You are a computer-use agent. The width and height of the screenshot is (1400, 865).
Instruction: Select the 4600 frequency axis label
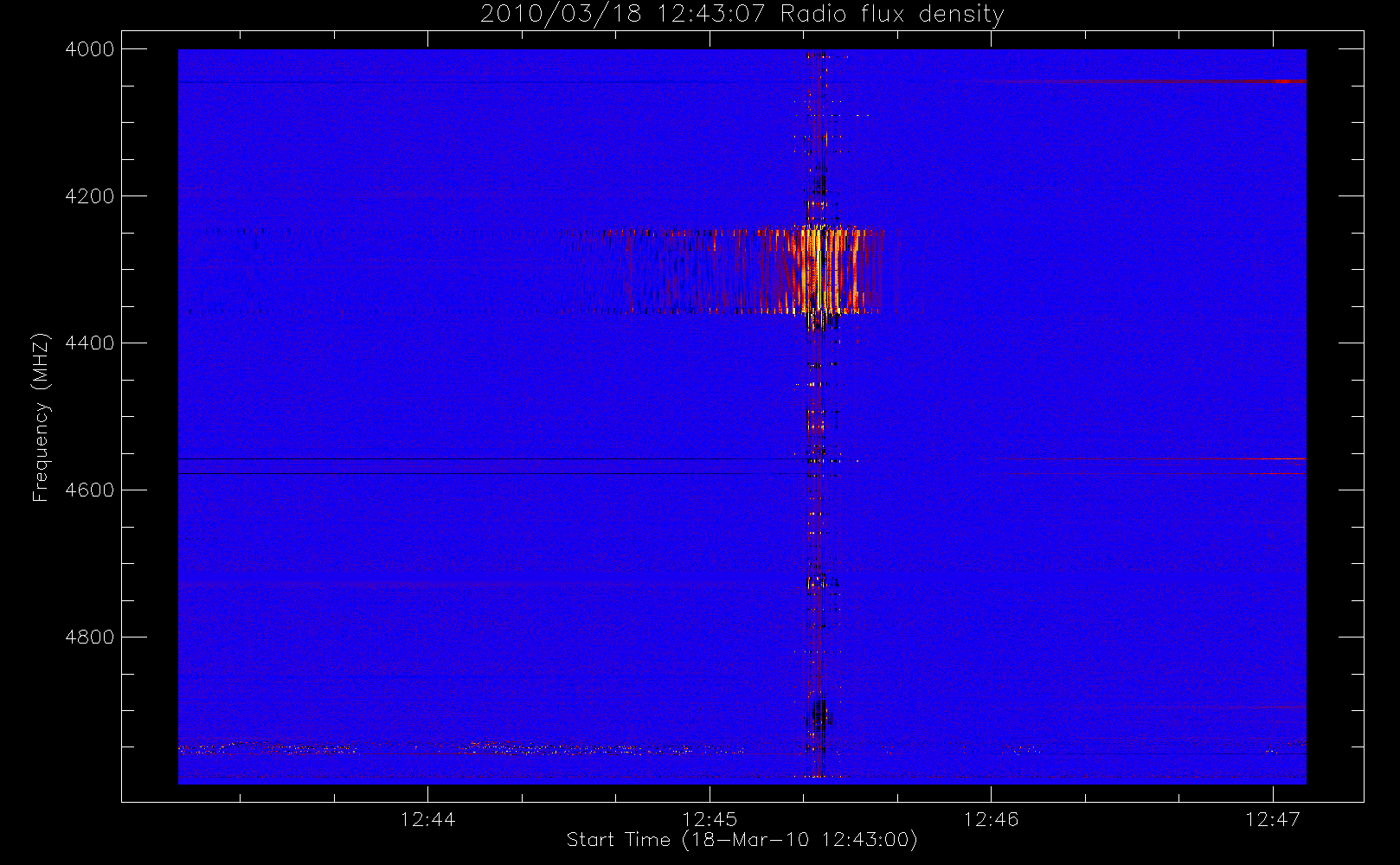[90, 490]
